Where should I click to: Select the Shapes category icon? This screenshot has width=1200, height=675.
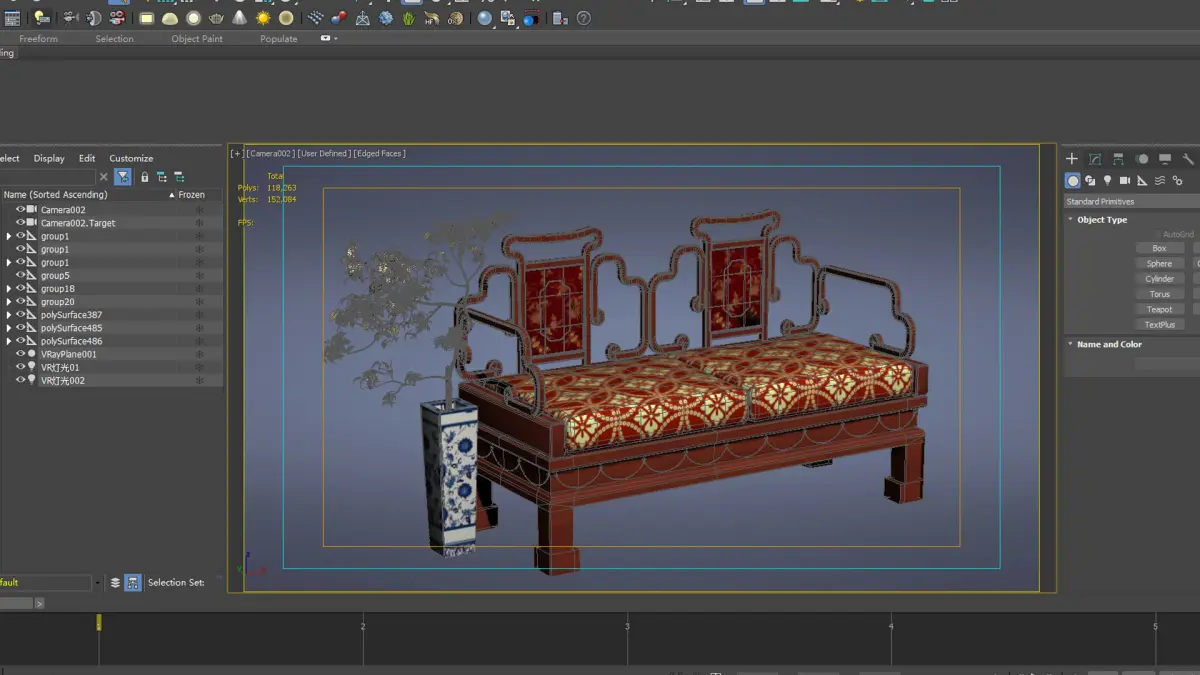pyautogui.click(x=1090, y=181)
